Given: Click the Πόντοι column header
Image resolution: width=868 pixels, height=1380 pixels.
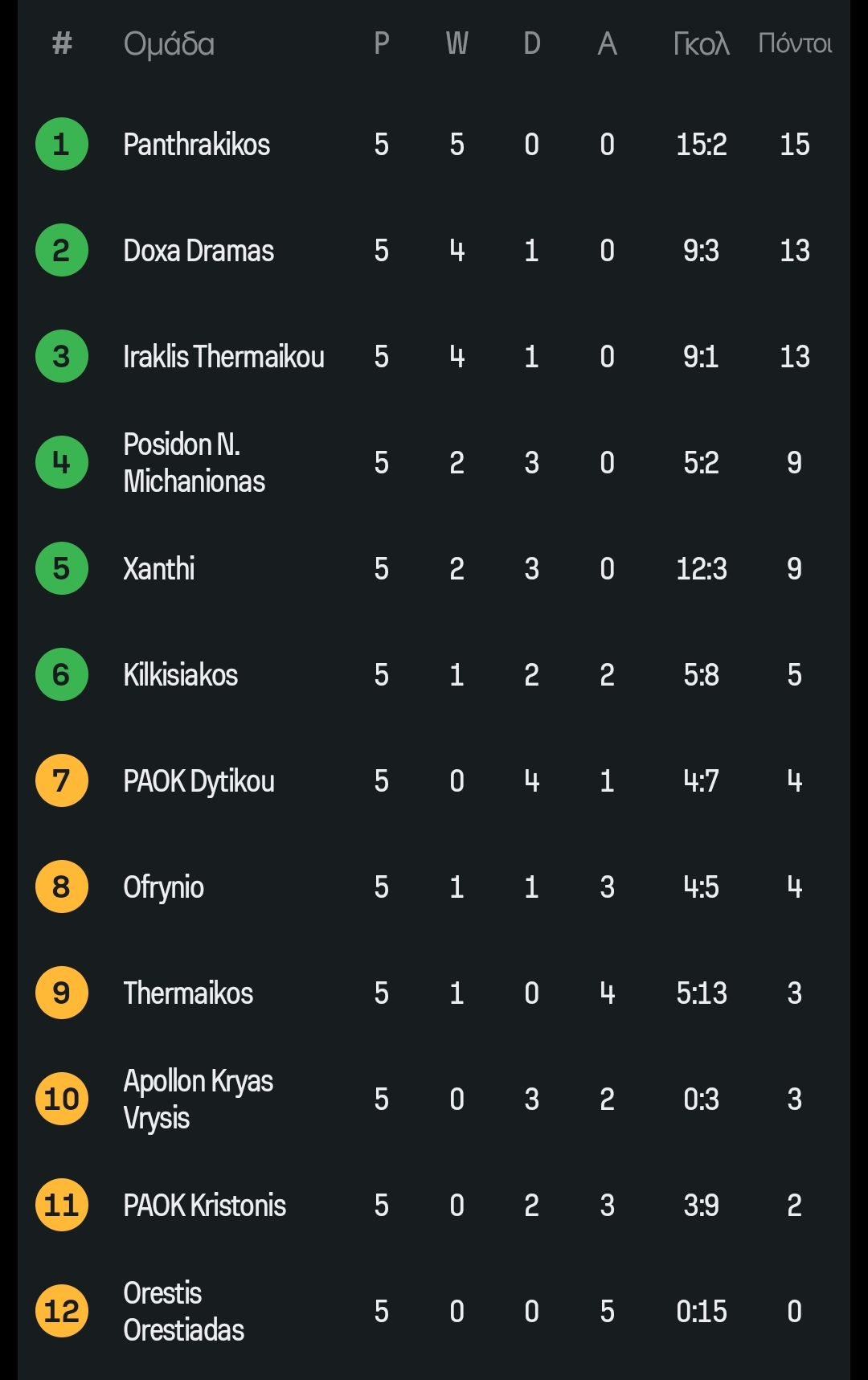Looking at the screenshot, I should (x=795, y=43).
